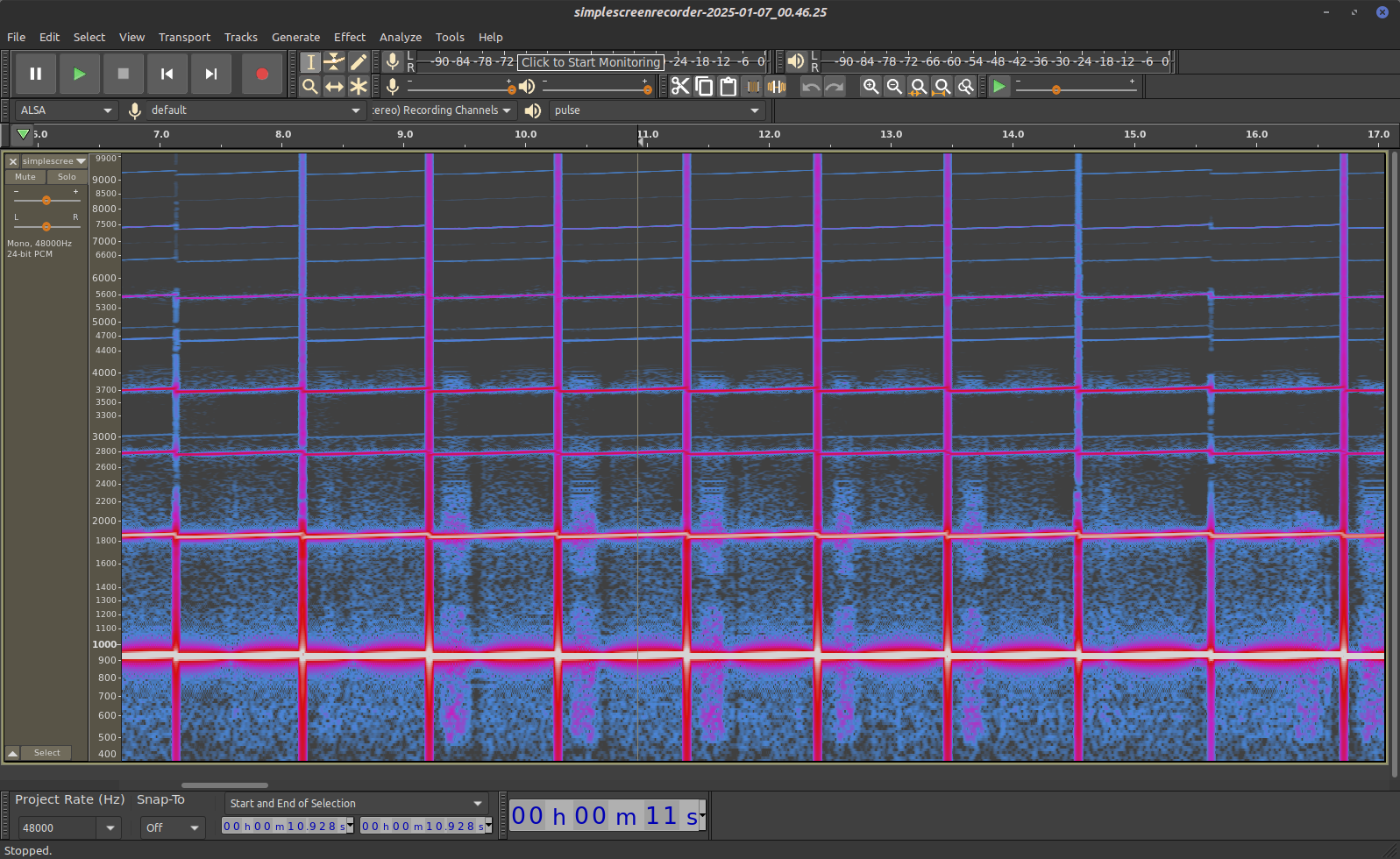Click the Silence audio selection icon
Screen dimensions: 1400x859
click(x=776, y=86)
